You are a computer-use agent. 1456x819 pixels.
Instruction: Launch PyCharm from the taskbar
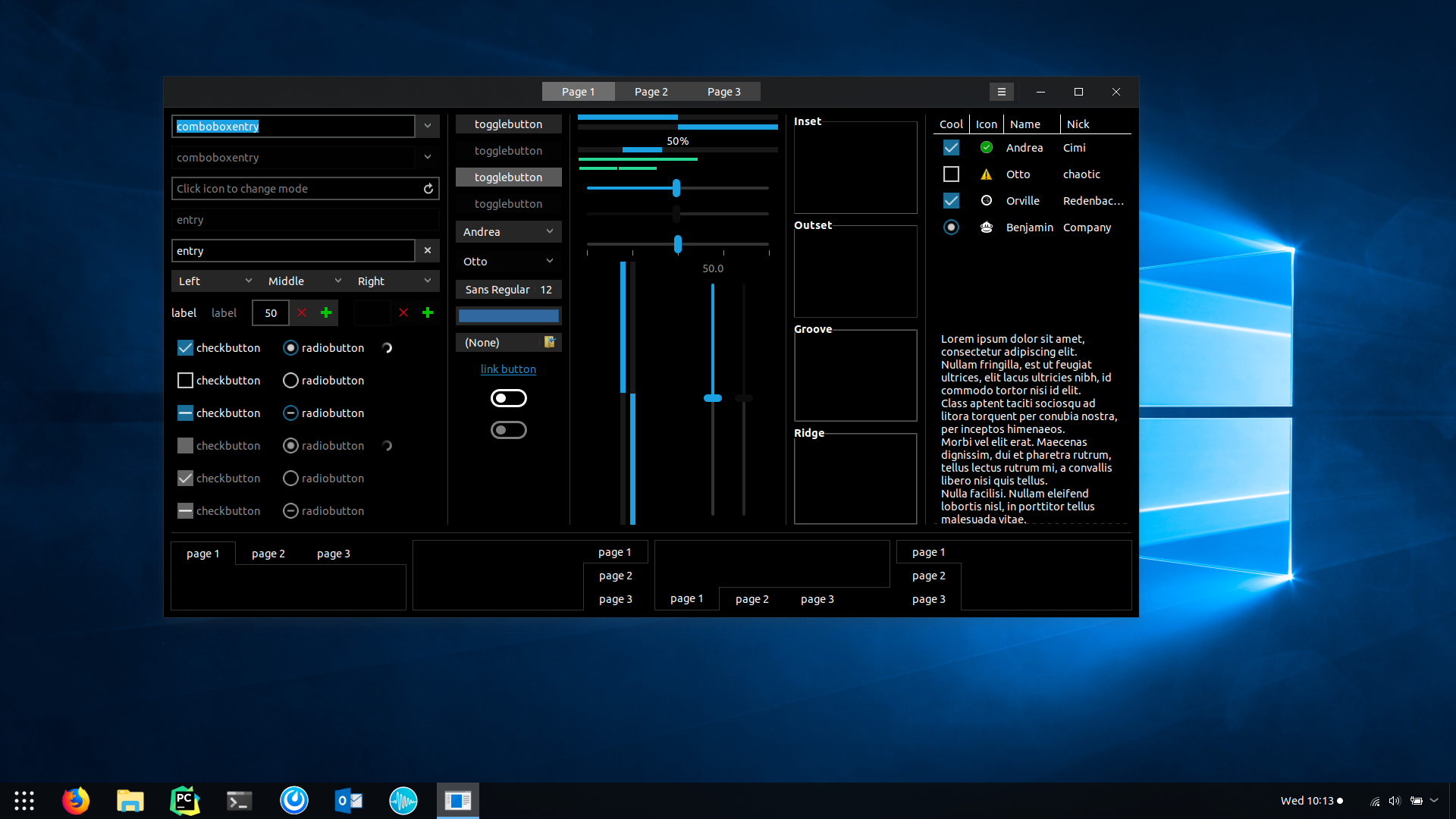pos(185,801)
